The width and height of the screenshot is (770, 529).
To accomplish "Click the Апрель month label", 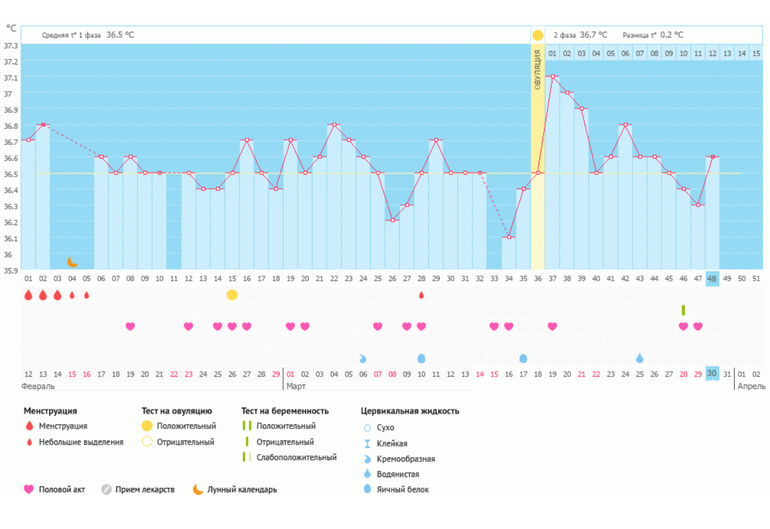I will (x=751, y=386).
